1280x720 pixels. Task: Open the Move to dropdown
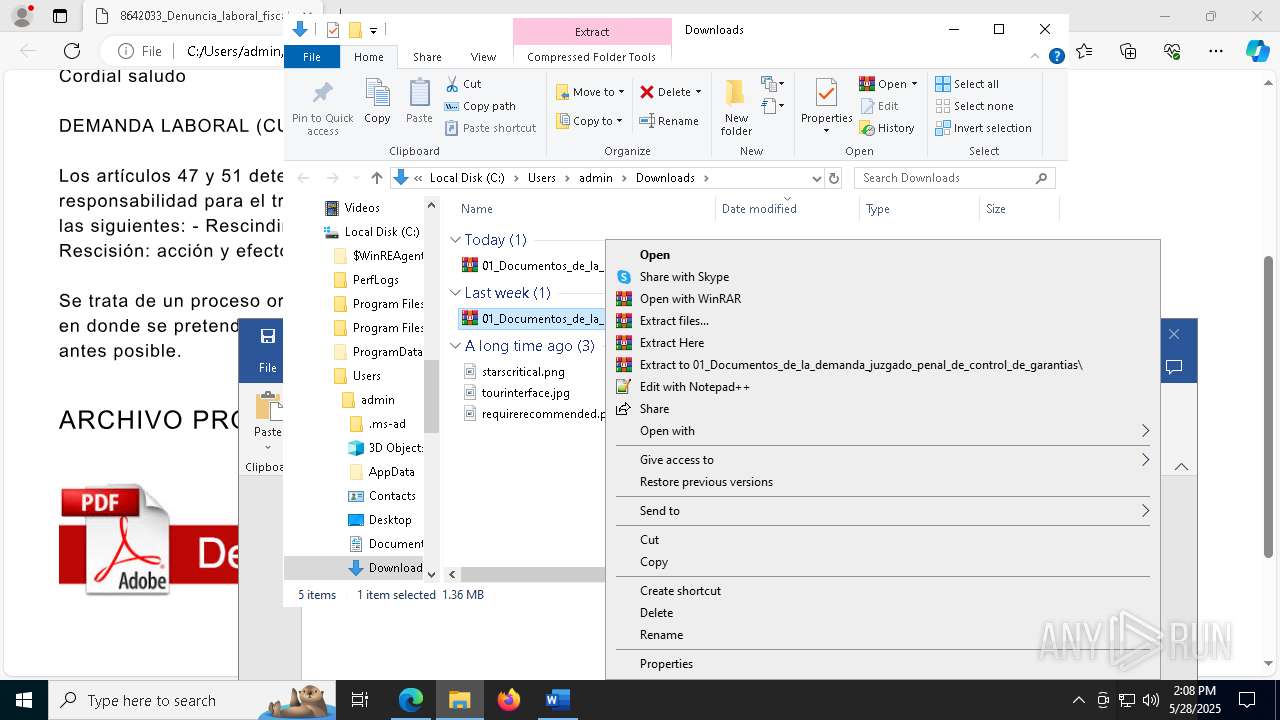coord(591,92)
